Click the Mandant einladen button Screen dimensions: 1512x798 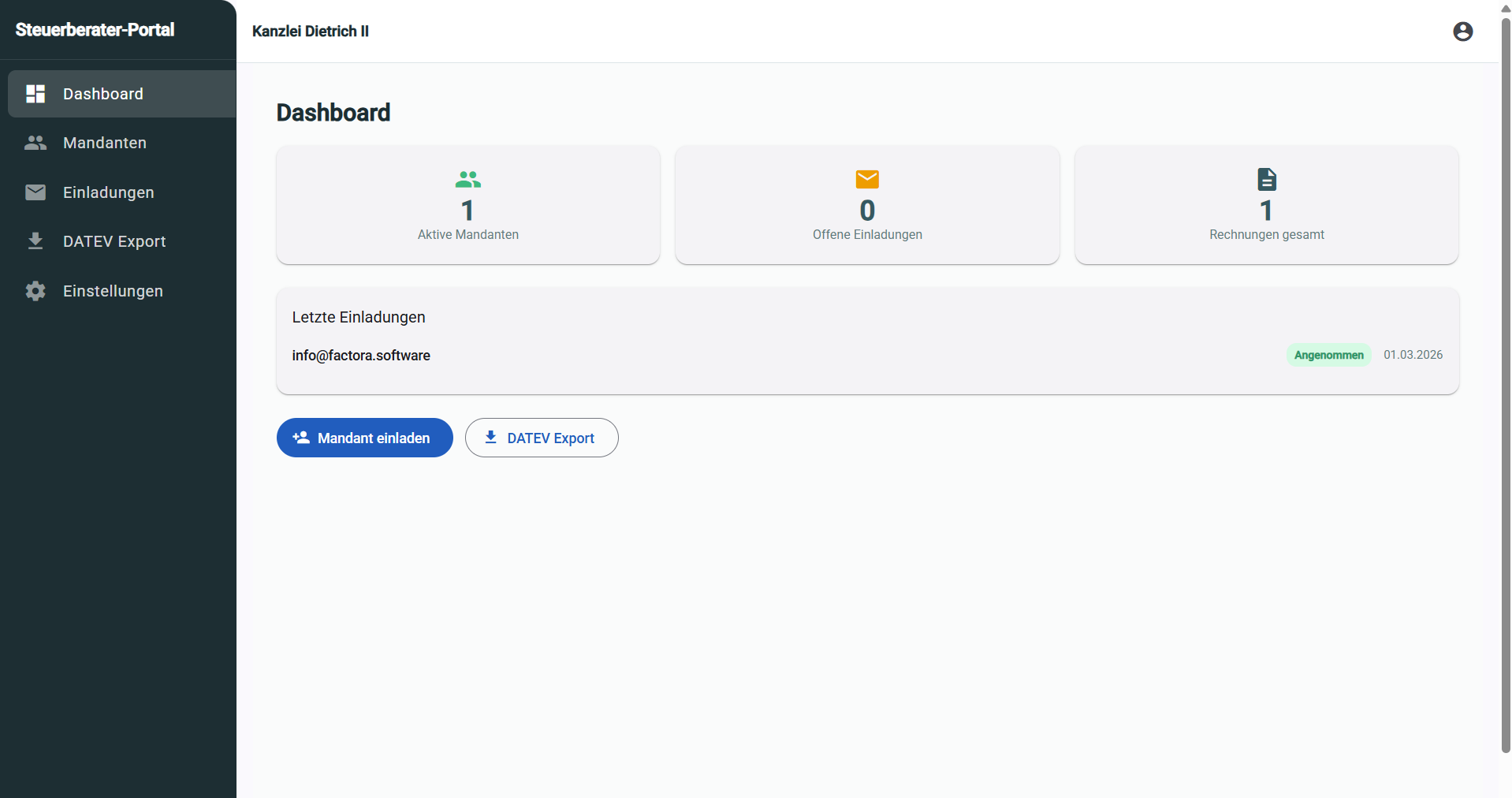[364, 438]
